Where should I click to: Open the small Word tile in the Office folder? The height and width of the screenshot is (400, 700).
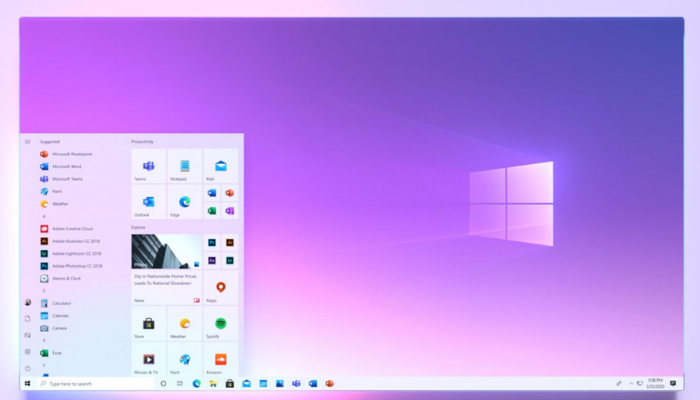click(x=212, y=193)
